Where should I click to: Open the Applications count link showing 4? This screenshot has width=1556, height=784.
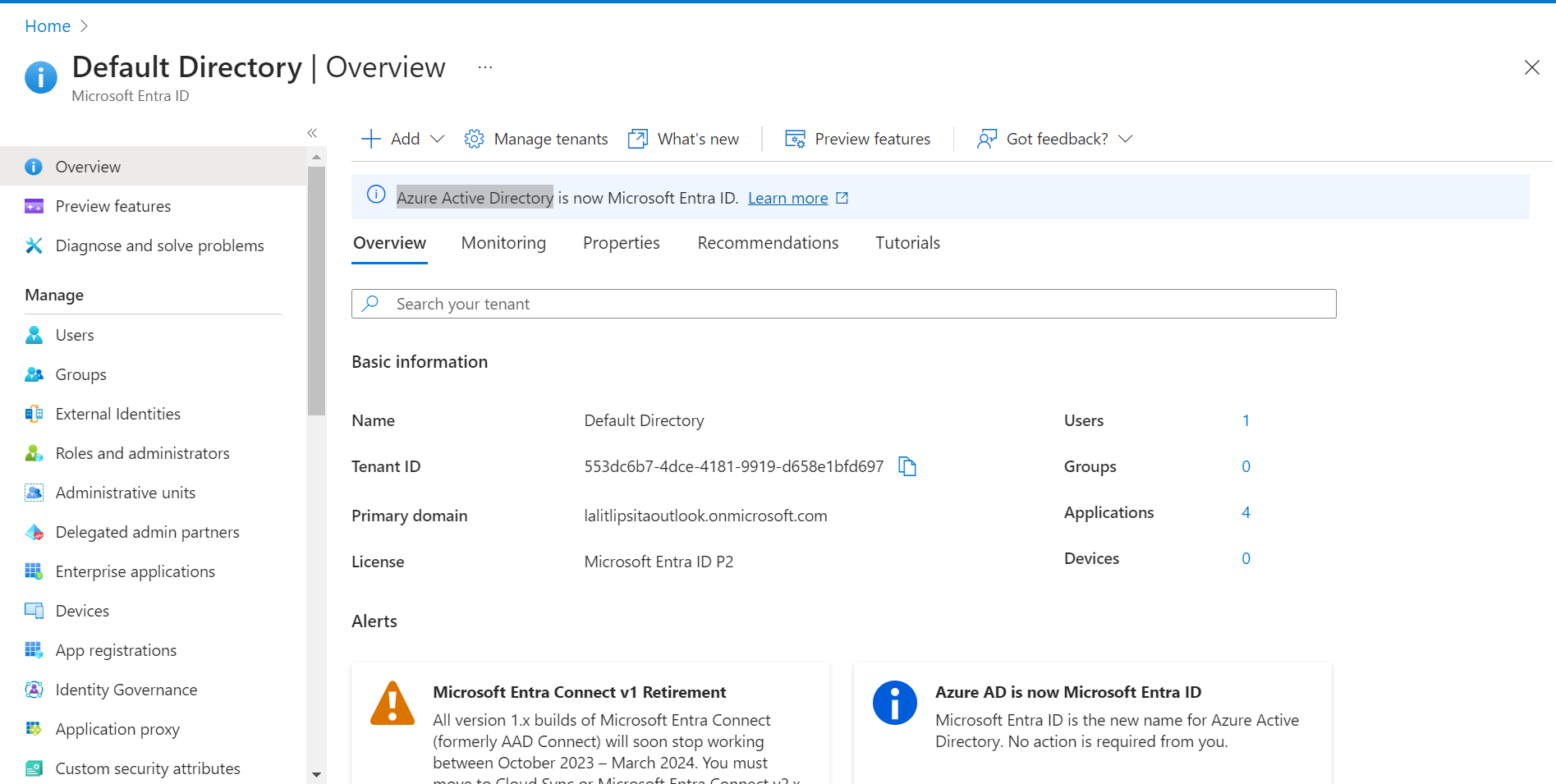click(x=1246, y=512)
